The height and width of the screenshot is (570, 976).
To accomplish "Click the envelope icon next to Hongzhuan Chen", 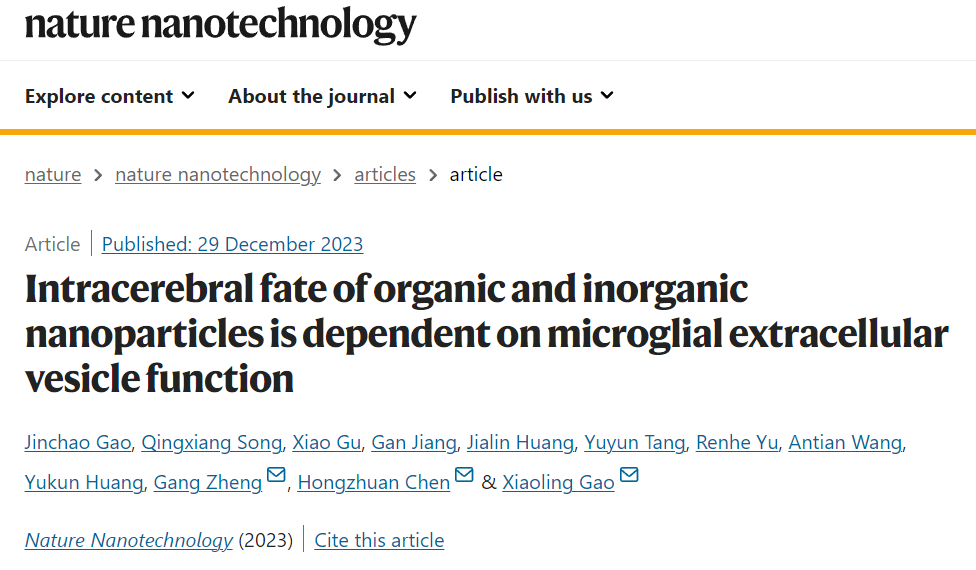I will 464,475.
